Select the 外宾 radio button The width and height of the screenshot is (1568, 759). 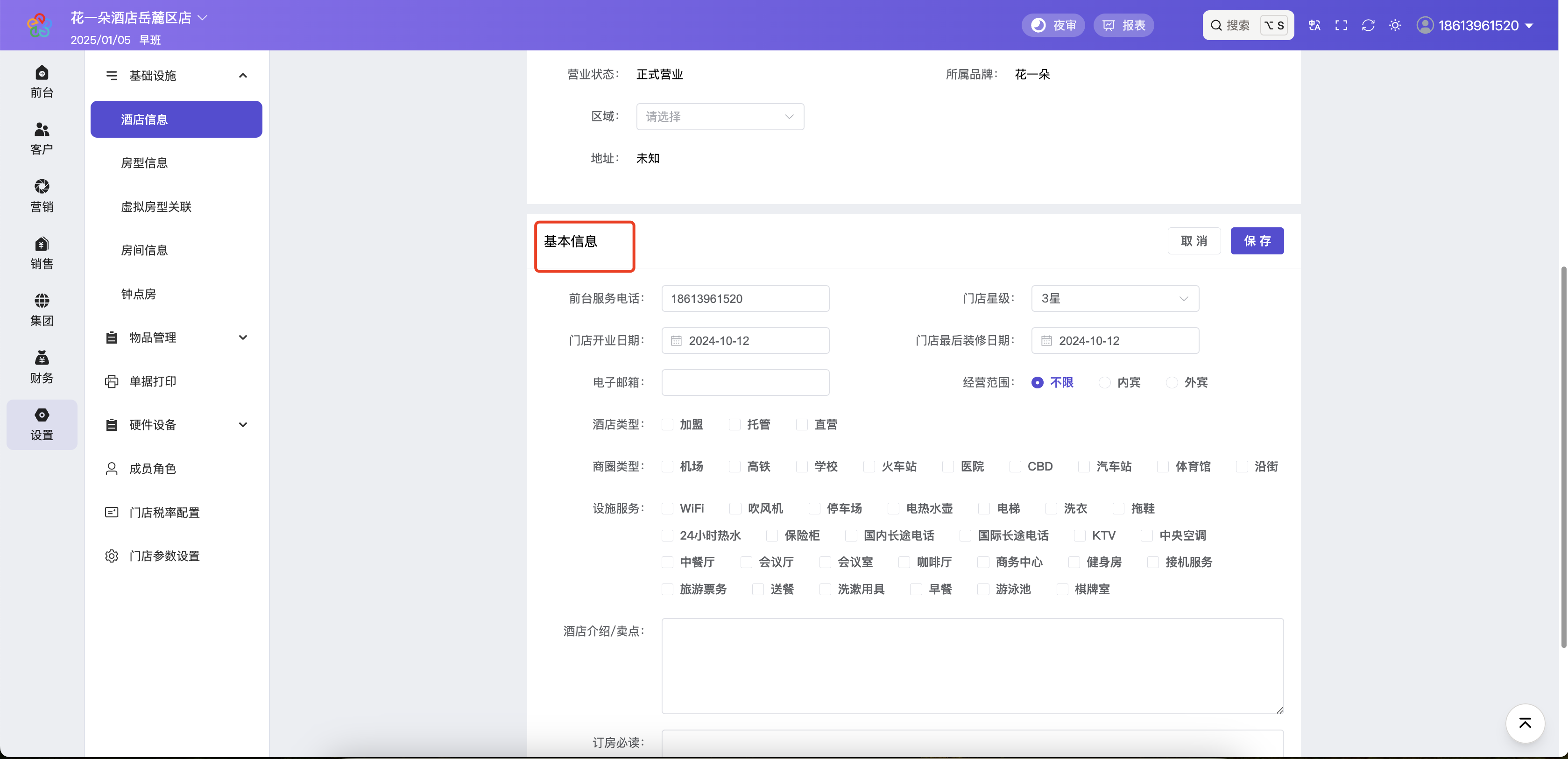tap(1171, 383)
